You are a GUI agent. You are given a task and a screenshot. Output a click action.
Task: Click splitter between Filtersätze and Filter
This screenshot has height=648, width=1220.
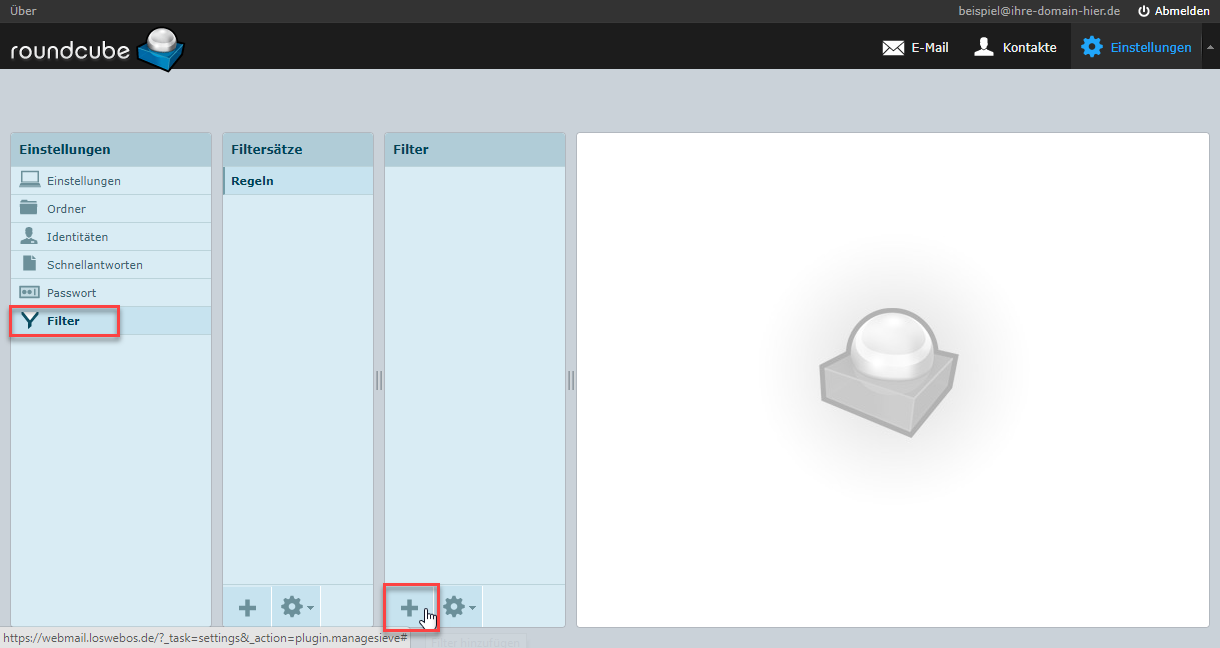[x=379, y=380]
